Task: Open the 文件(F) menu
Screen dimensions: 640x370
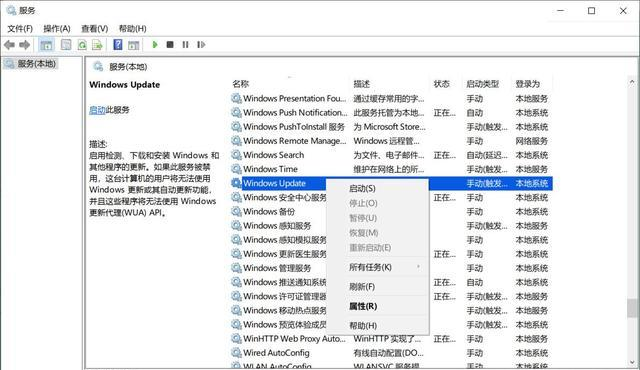Action: coord(20,29)
